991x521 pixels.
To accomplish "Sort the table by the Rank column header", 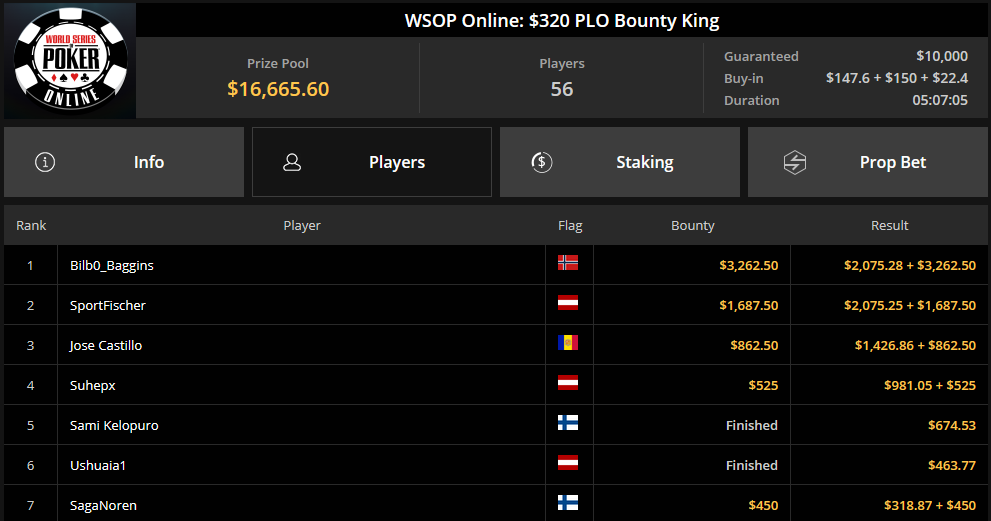I will (x=31, y=225).
